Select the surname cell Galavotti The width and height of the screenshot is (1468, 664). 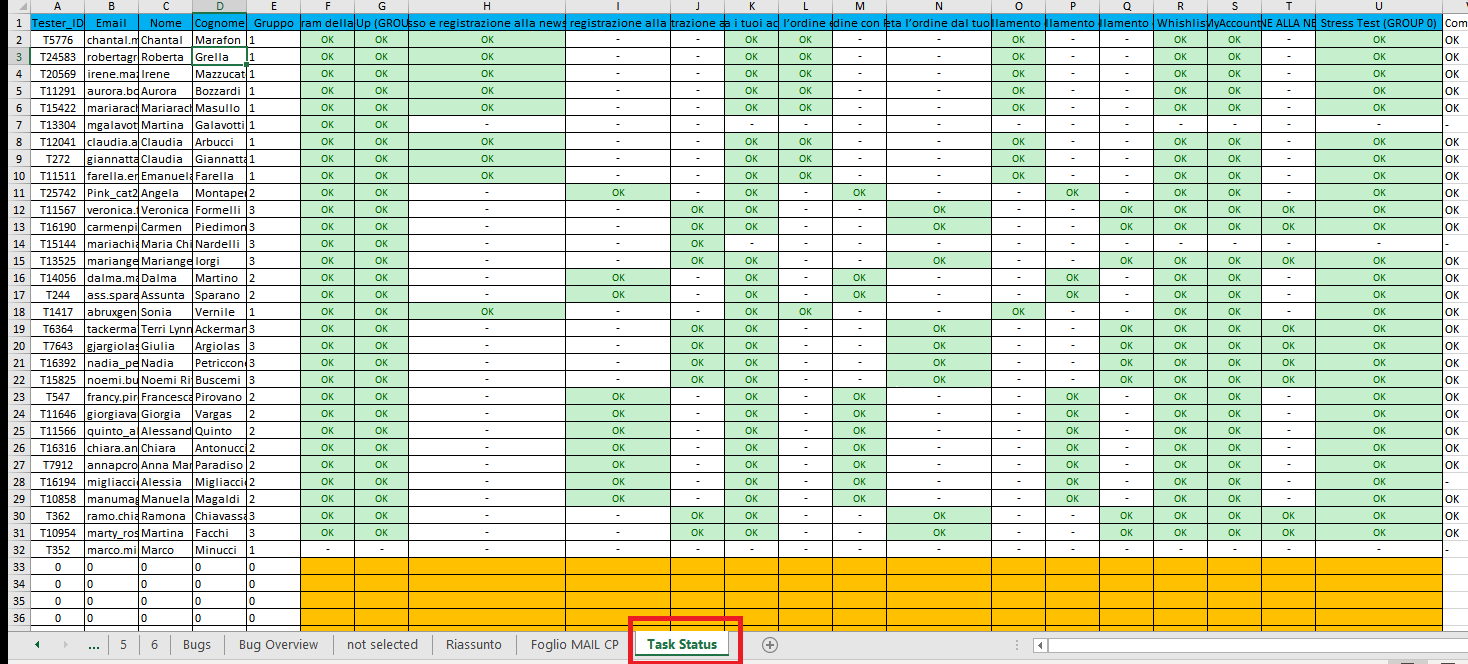coord(219,124)
